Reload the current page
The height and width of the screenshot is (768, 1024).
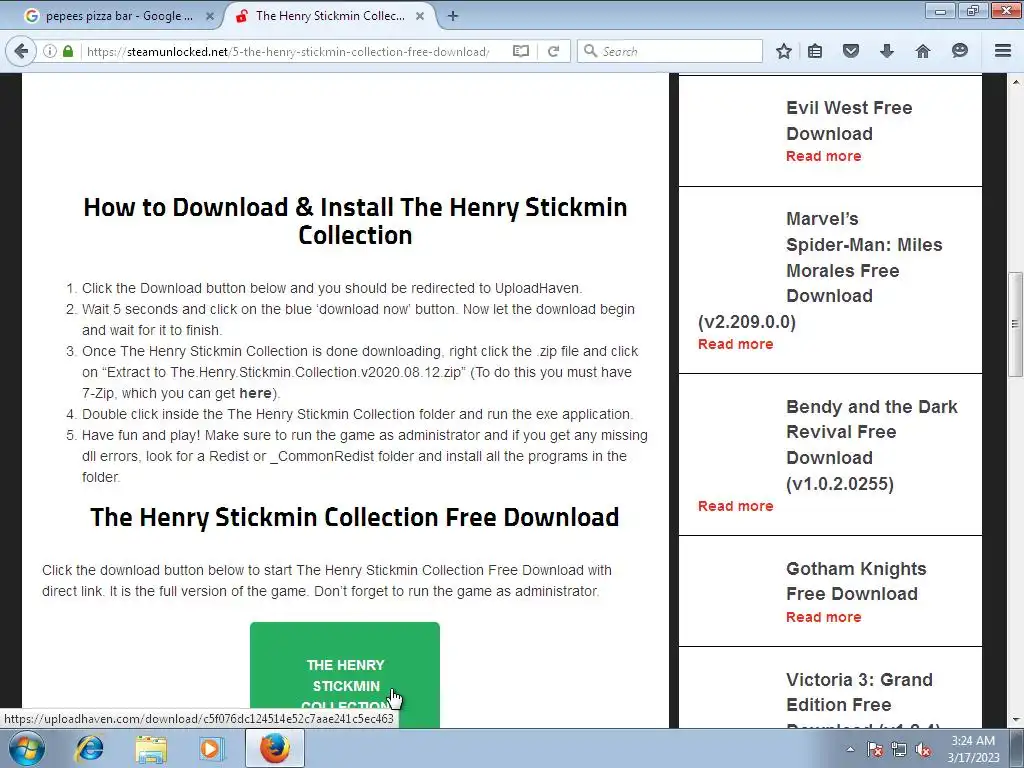tap(553, 51)
